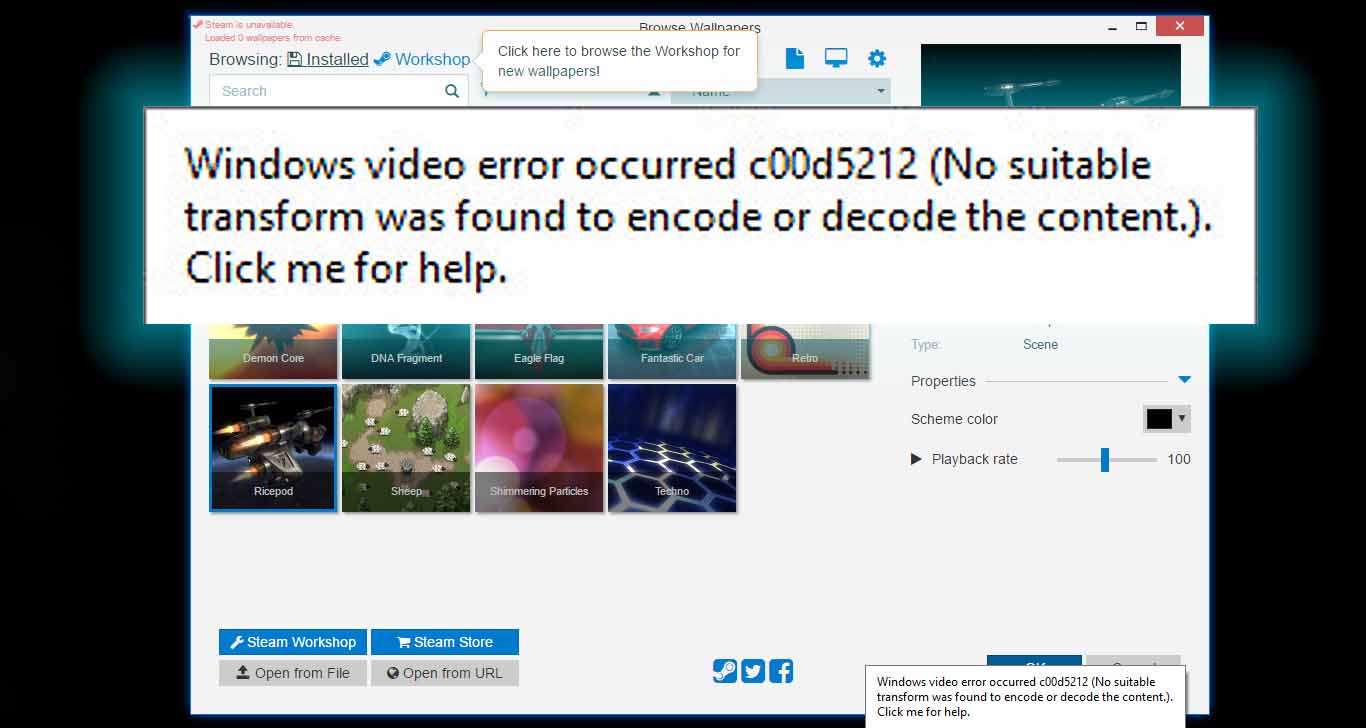Click the monitor display icon
The height and width of the screenshot is (728, 1366).
836,58
